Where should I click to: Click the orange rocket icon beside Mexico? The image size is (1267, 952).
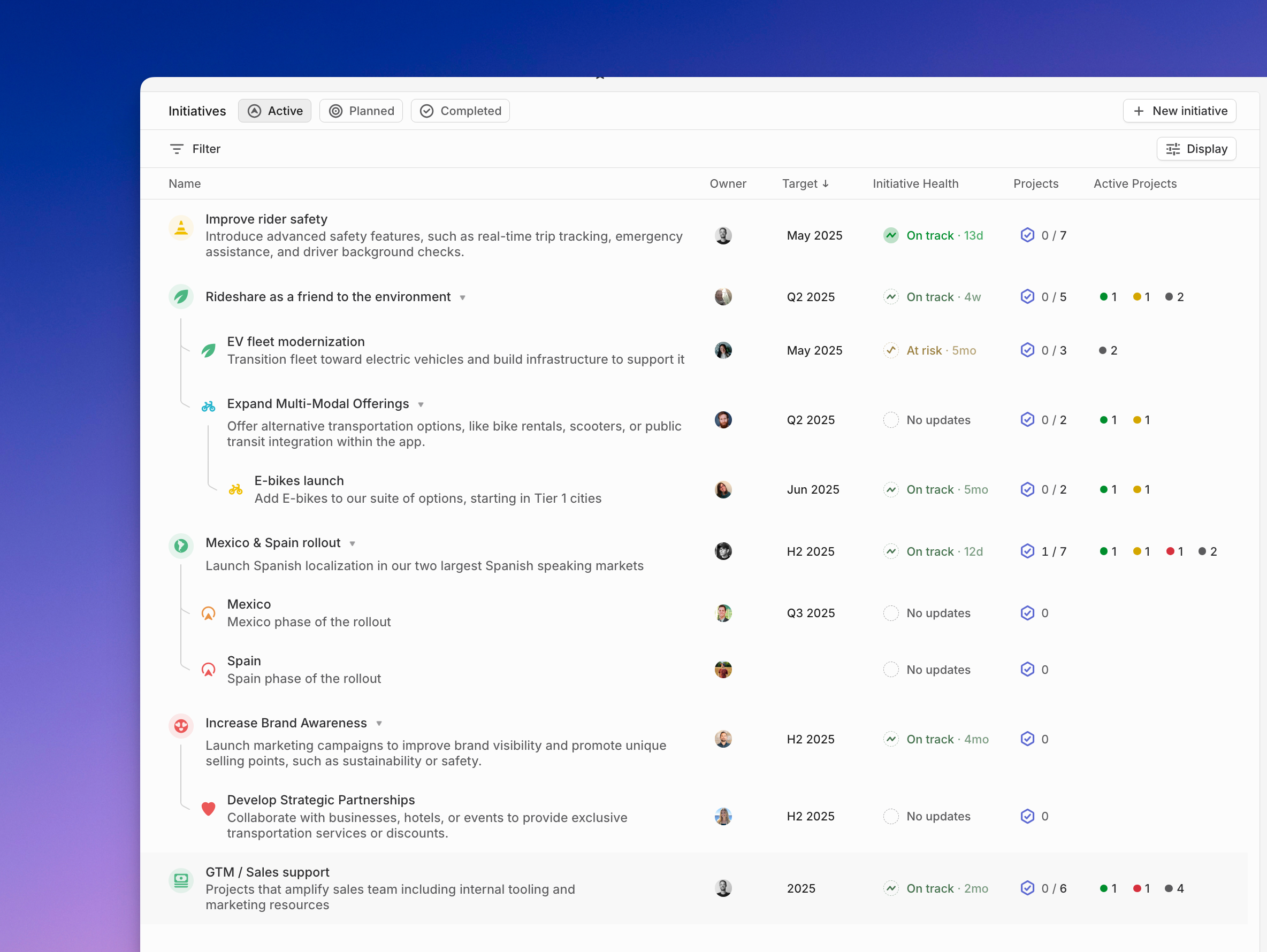[x=209, y=613]
